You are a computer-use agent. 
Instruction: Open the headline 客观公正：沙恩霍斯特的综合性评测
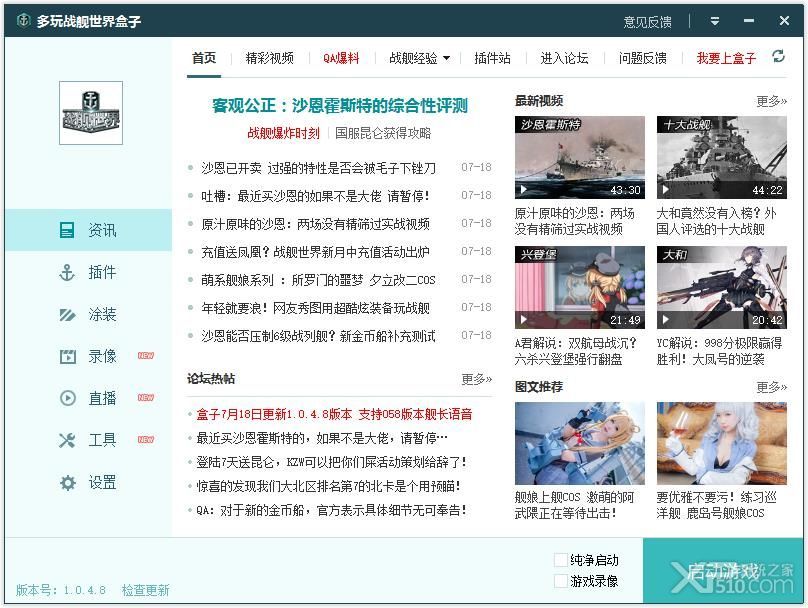pyautogui.click(x=340, y=106)
